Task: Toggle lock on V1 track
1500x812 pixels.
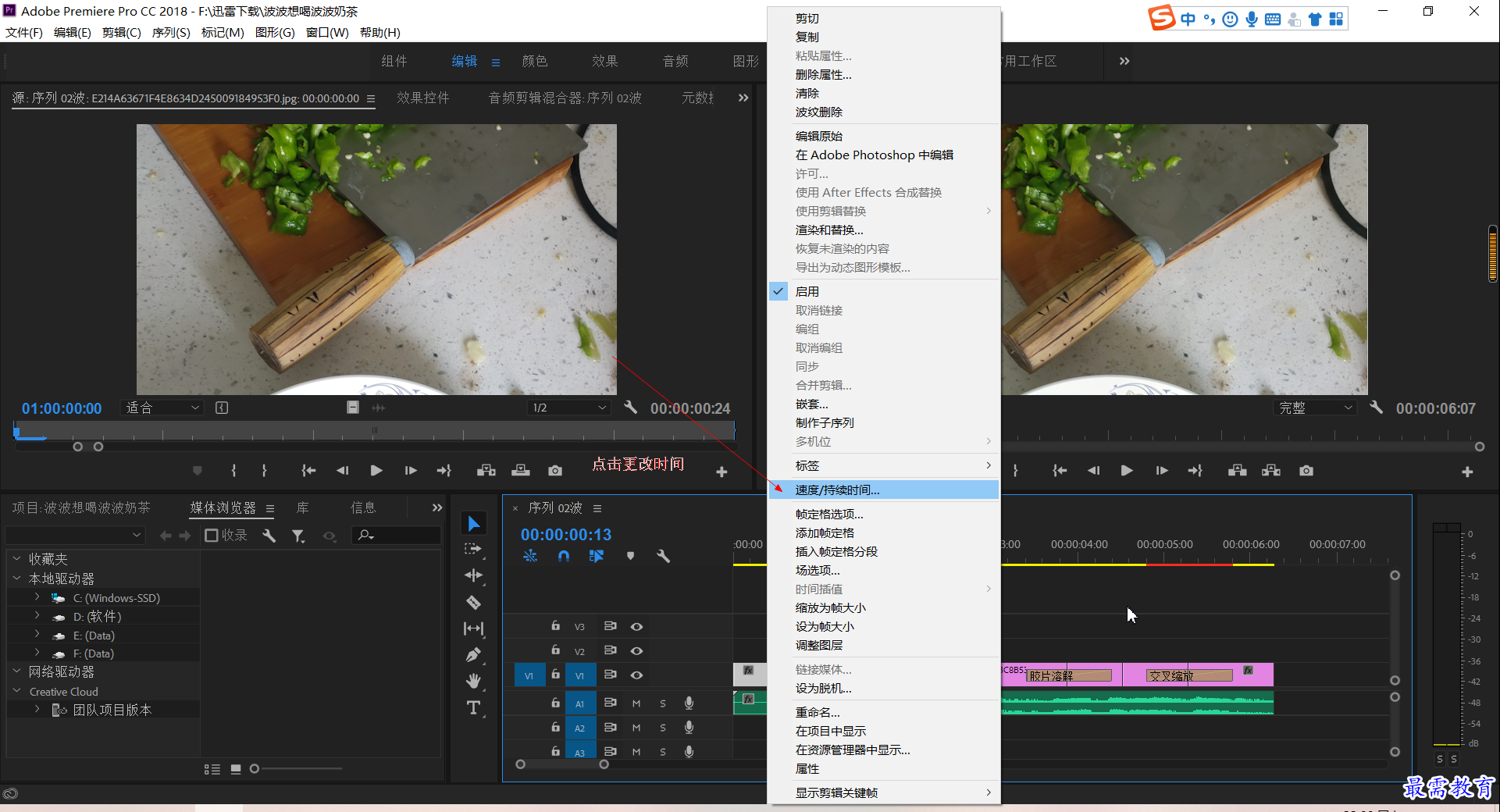Action: (x=555, y=675)
